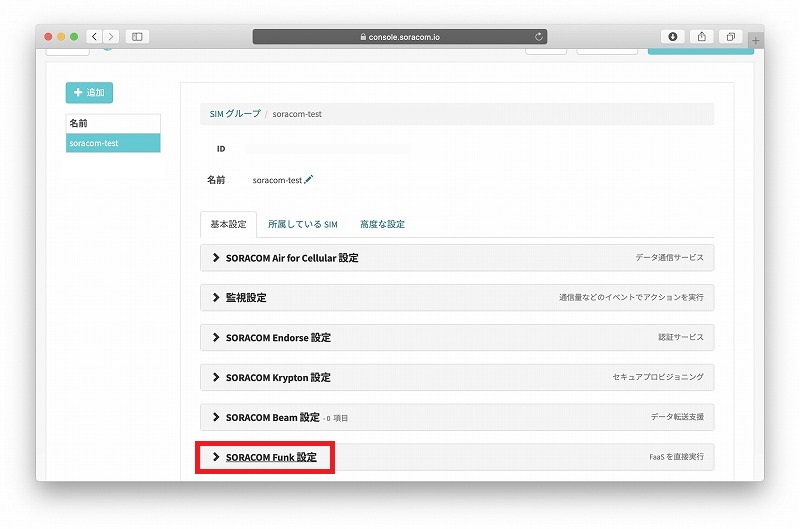The width and height of the screenshot is (800, 529).
Task: Expand SORACOM Beam 設定 section
Action: click(457, 417)
